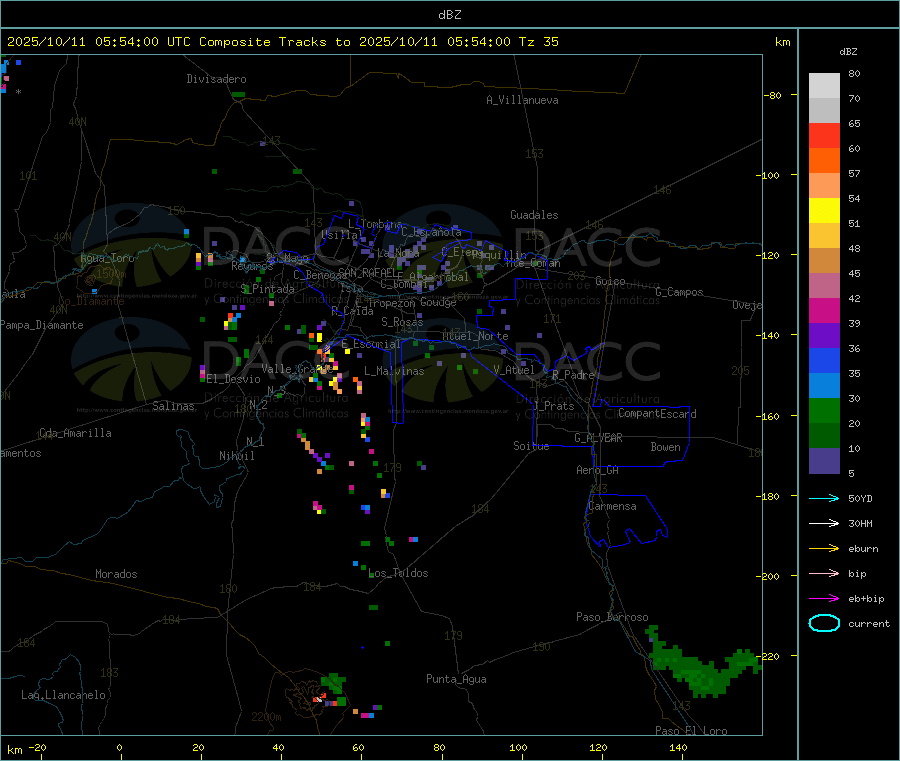Viewport: 900px width, 761px height.
Task: Click the 'Atuel_Norte' map label
Action: click(x=475, y=336)
